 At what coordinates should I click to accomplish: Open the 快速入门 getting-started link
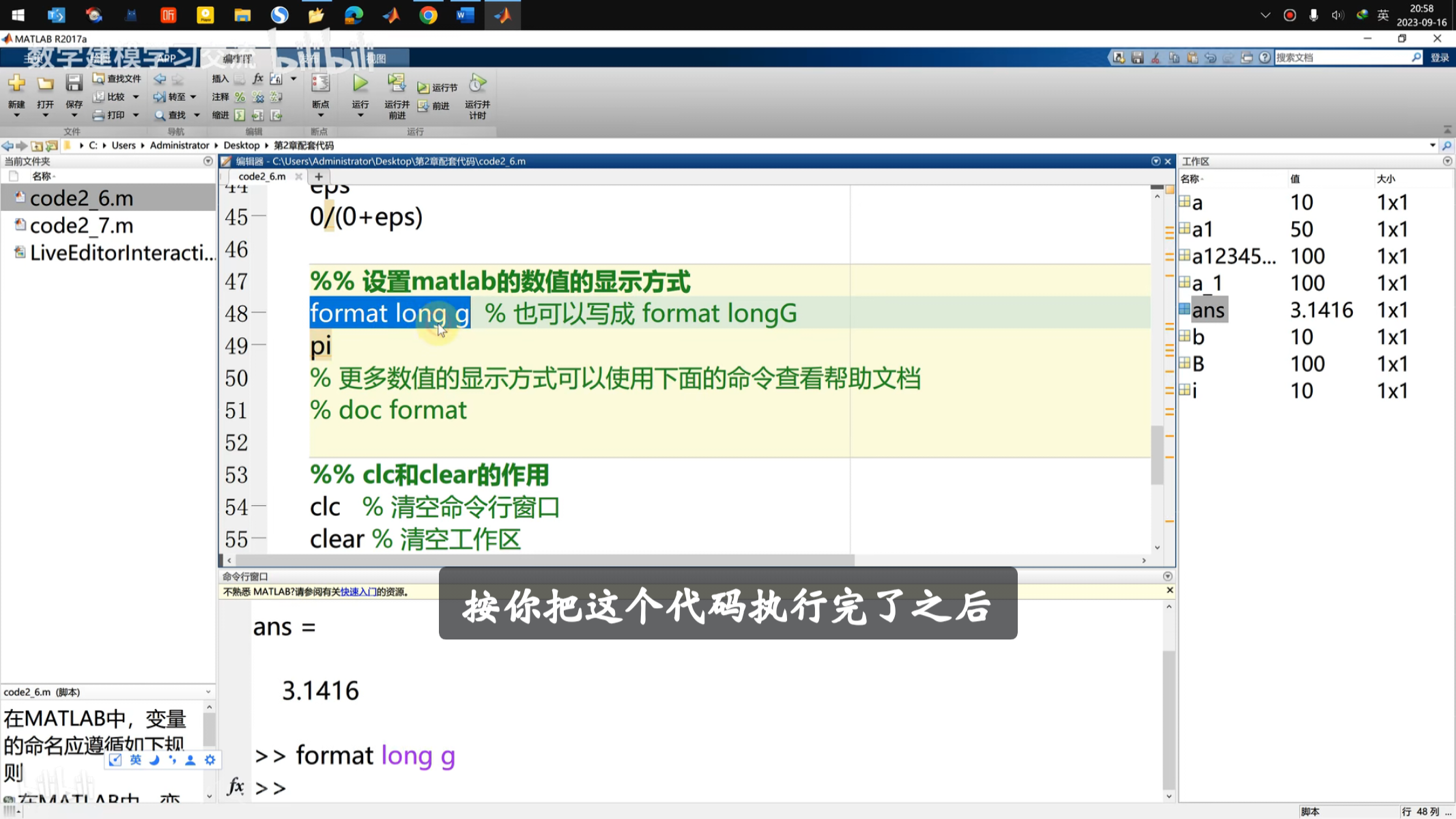click(358, 592)
